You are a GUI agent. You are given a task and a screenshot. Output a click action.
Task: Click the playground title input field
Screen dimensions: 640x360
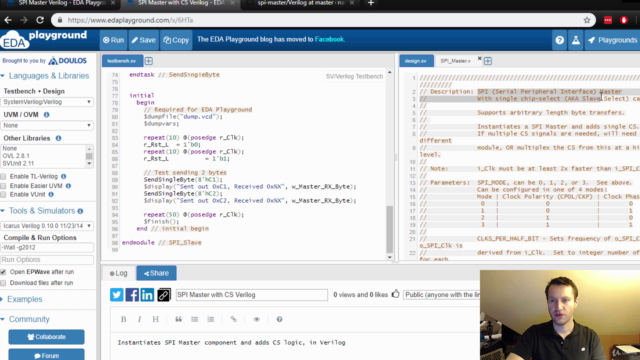[x=251, y=295]
